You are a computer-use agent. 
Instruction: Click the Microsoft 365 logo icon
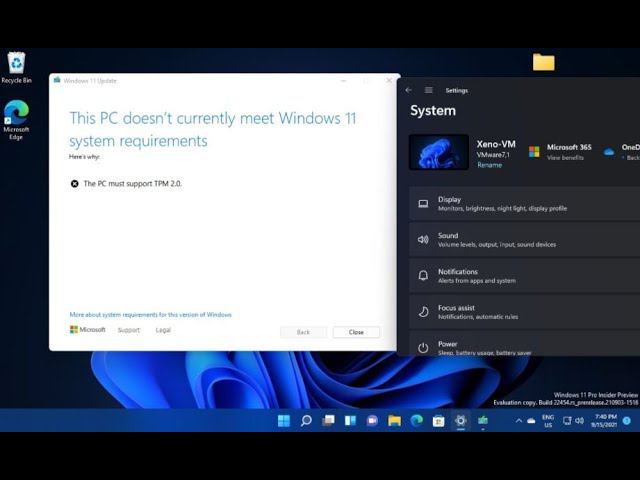click(x=534, y=152)
